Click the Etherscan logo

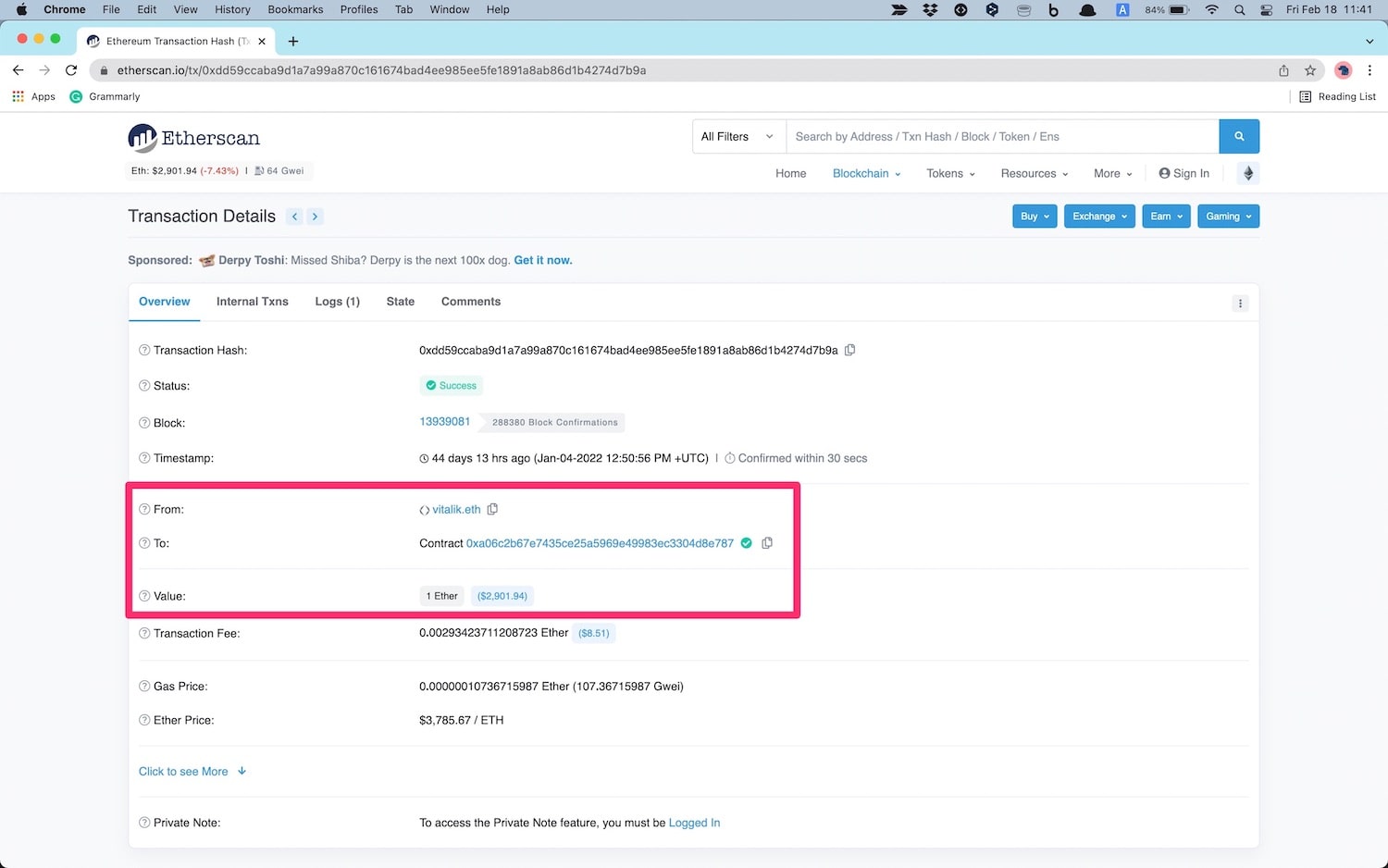pos(194,138)
